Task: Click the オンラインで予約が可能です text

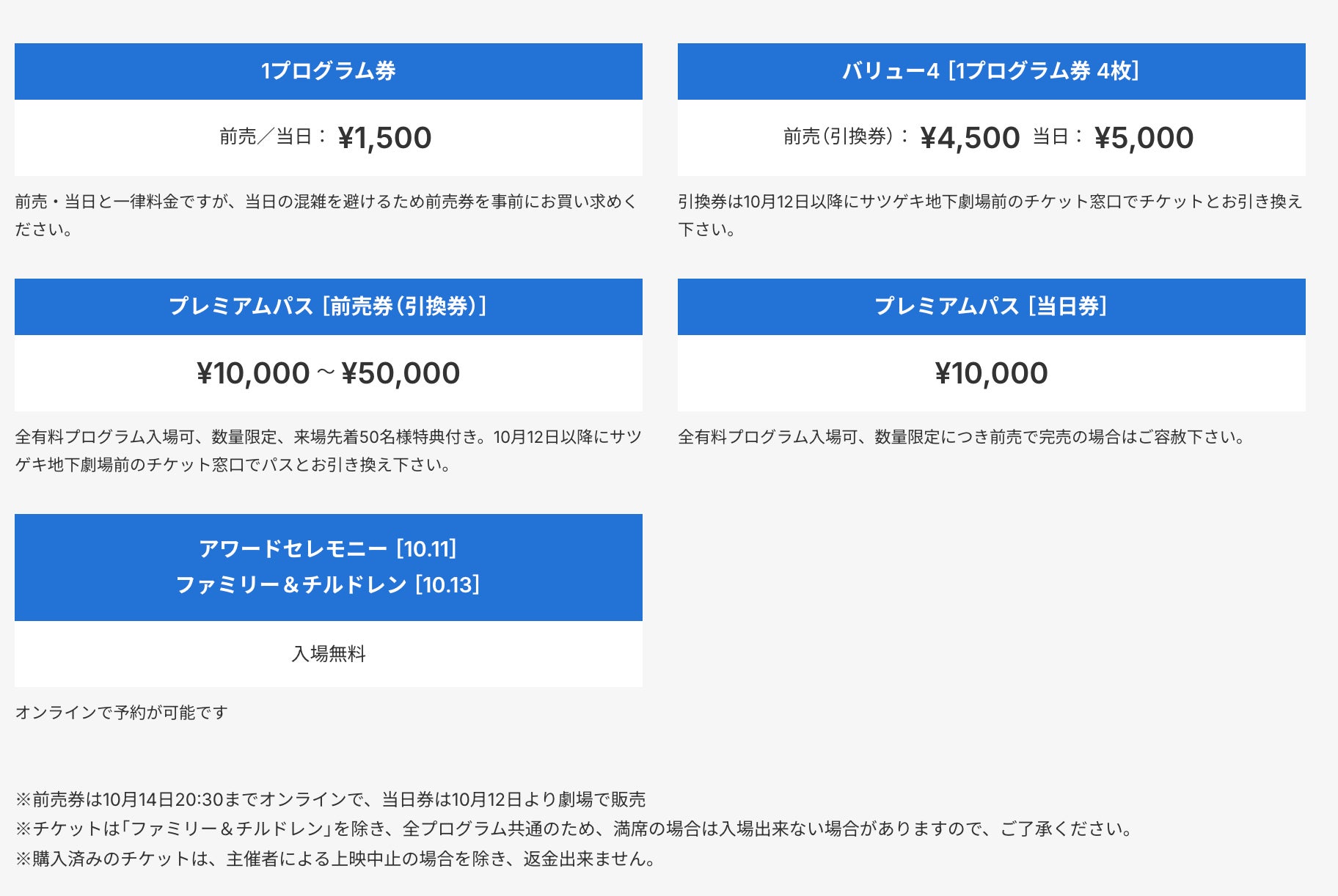Action: tap(122, 713)
